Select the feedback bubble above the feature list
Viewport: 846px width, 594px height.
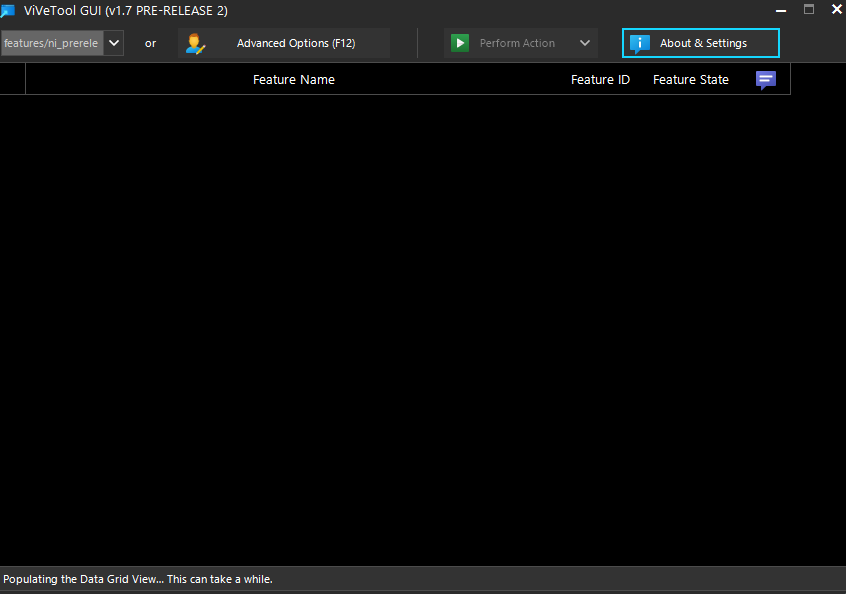click(x=765, y=80)
